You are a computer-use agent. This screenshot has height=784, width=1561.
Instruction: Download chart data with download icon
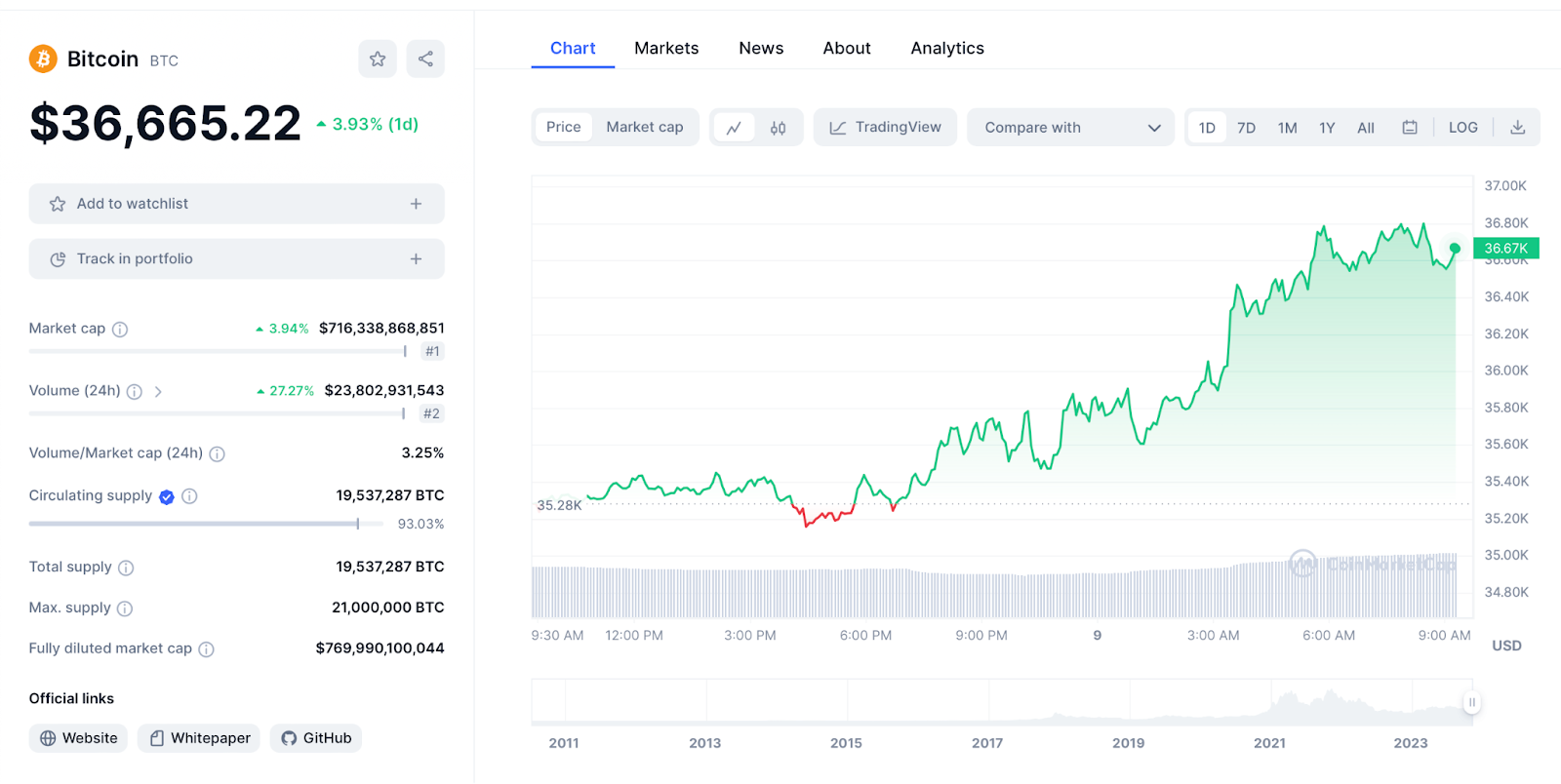click(1517, 128)
